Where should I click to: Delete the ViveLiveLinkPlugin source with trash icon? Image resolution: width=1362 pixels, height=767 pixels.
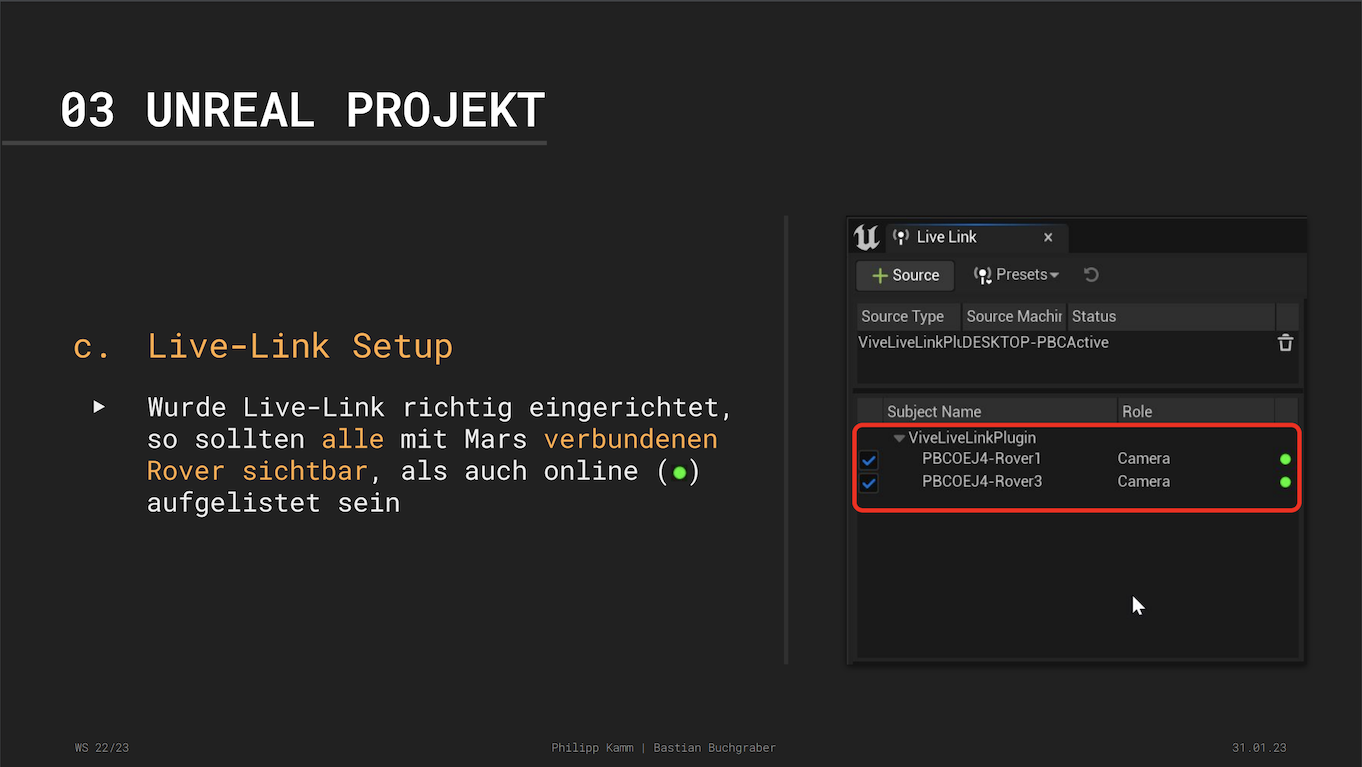1285,343
